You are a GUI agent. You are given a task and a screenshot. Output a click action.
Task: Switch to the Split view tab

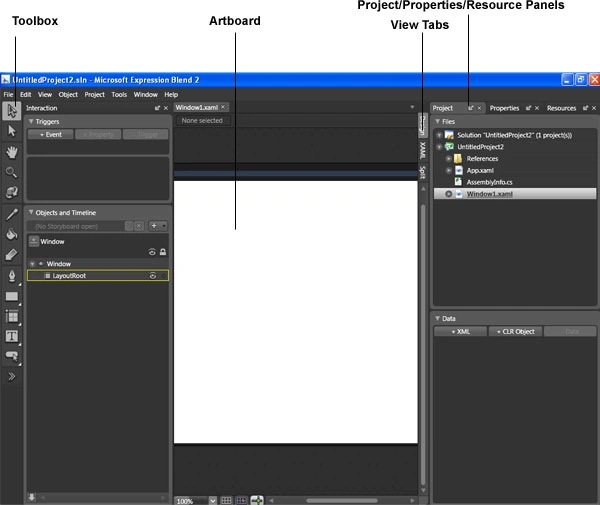pos(422,172)
